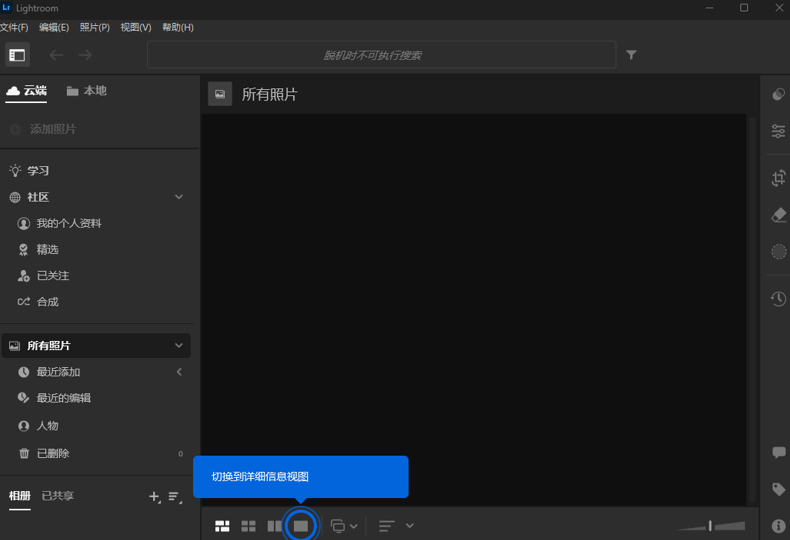The height and width of the screenshot is (540, 790).
Task: Click the add album plus icon
Action: click(155, 497)
